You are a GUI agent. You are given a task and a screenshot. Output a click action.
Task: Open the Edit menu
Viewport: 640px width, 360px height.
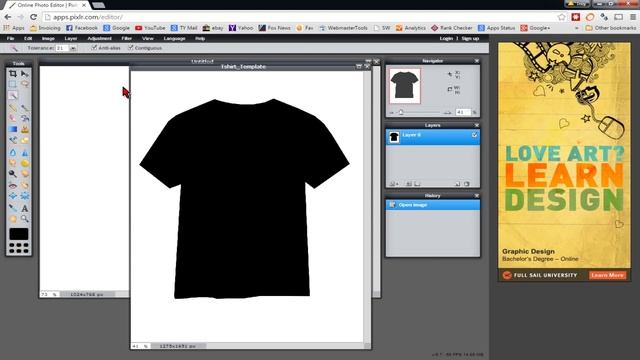[28, 38]
